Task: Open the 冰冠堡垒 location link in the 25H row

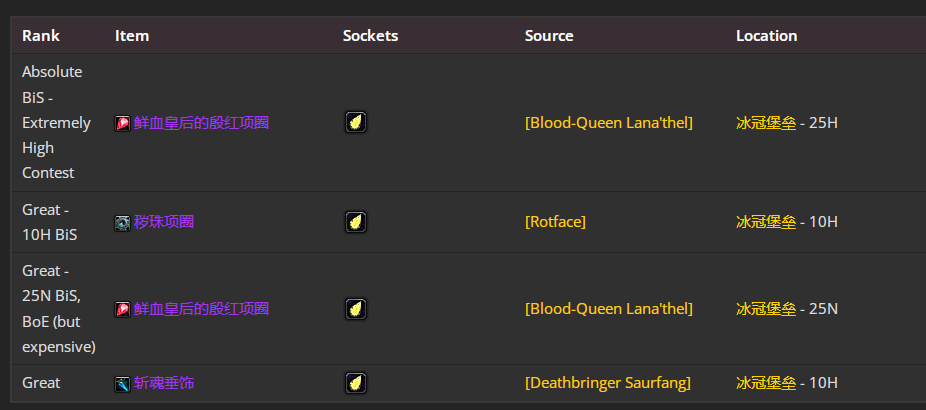Action: tap(766, 123)
